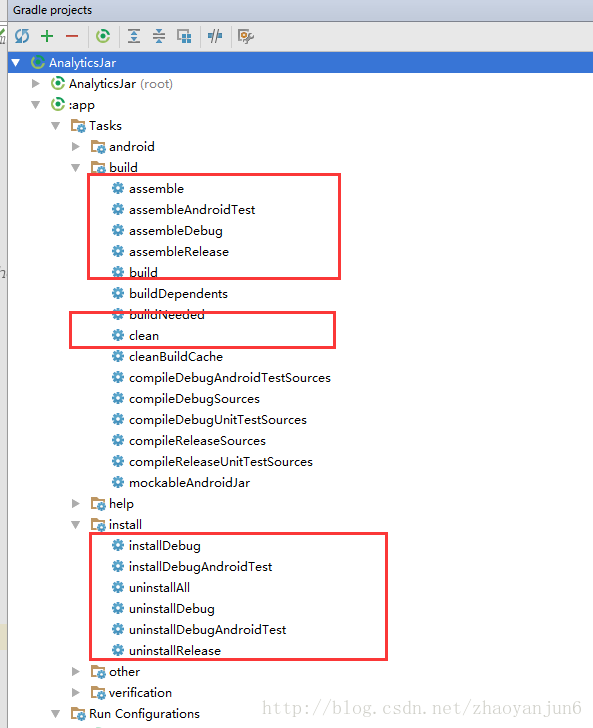Select the android folder
593x728 pixels.
pyautogui.click(x=131, y=147)
